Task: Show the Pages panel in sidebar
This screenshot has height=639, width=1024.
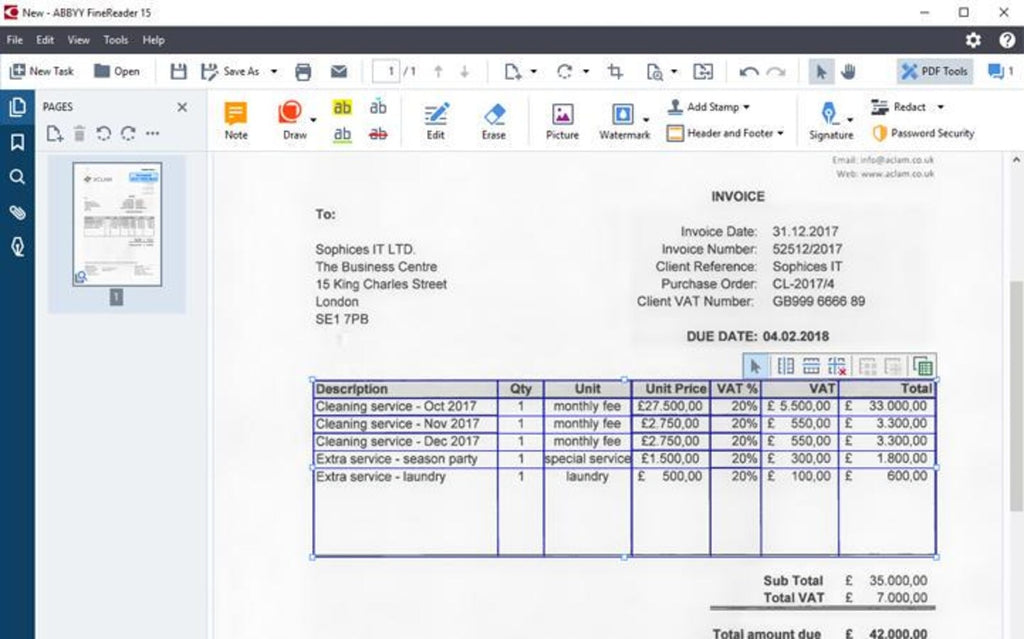Action: (18, 106)
